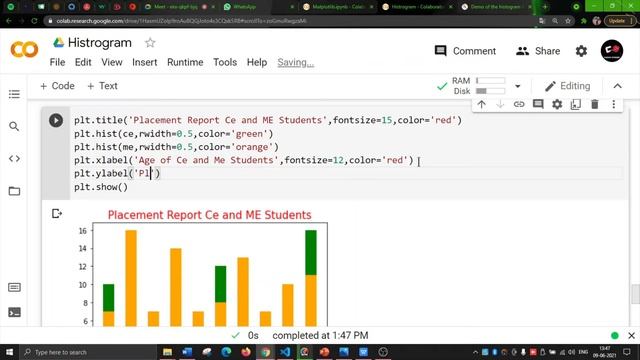Image resolution: width=640 pixels, height=360 pixels.
Task: Mirror cell in tab icon
Action: [x=576, y=104]
